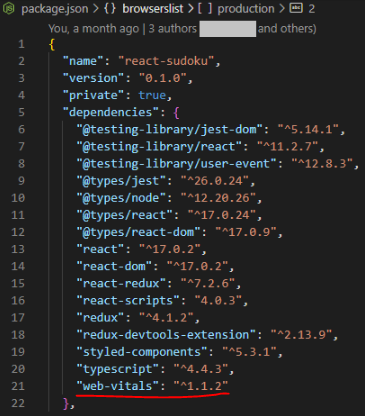Click the "@types/react" key on line 11
Image resolution: width=365 pixels, height=416 pixels.
[x=125, y=215]
